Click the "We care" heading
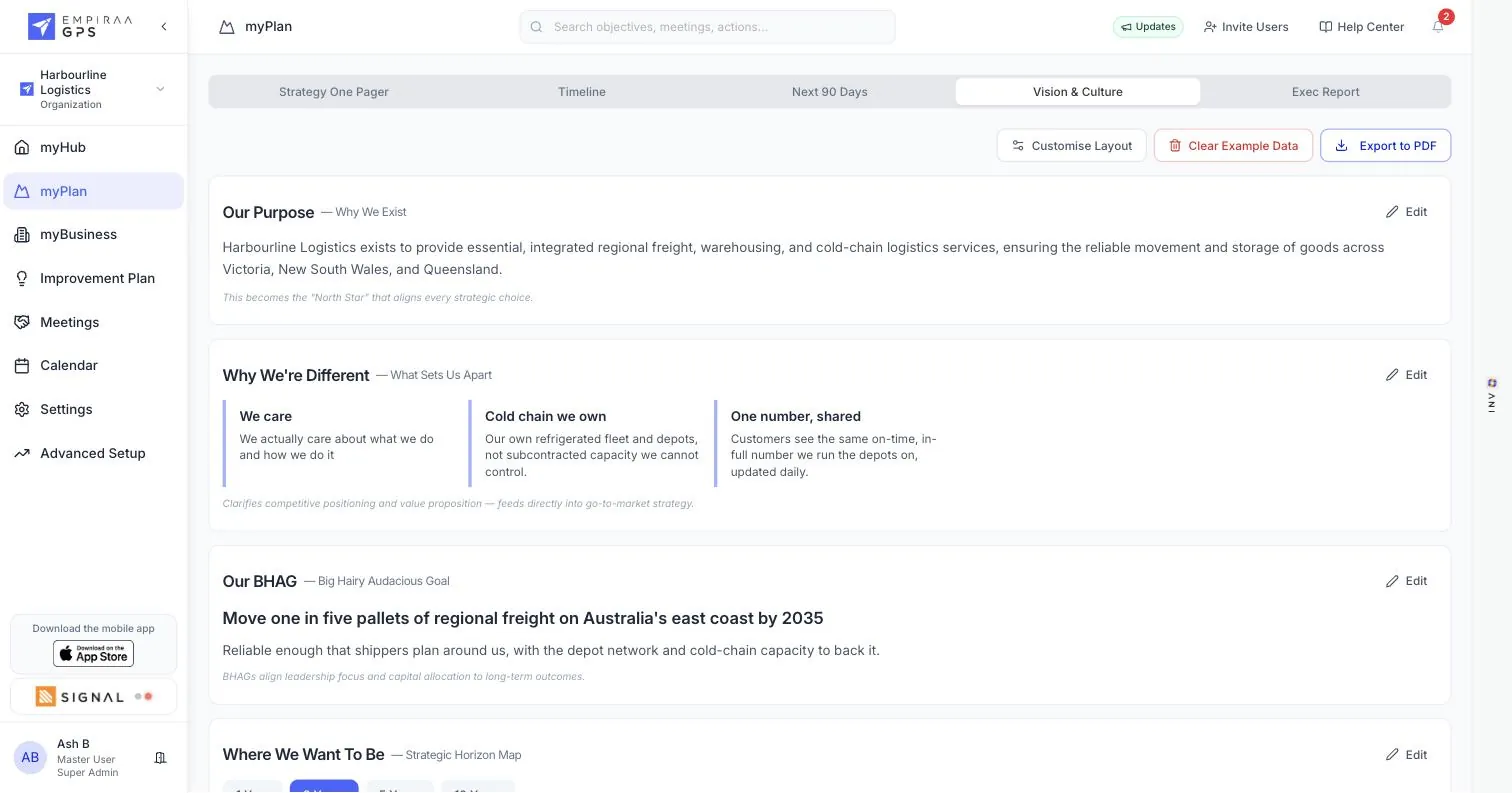The height and width of the screenshot is (793, 1512). click(x=266, y=416)
